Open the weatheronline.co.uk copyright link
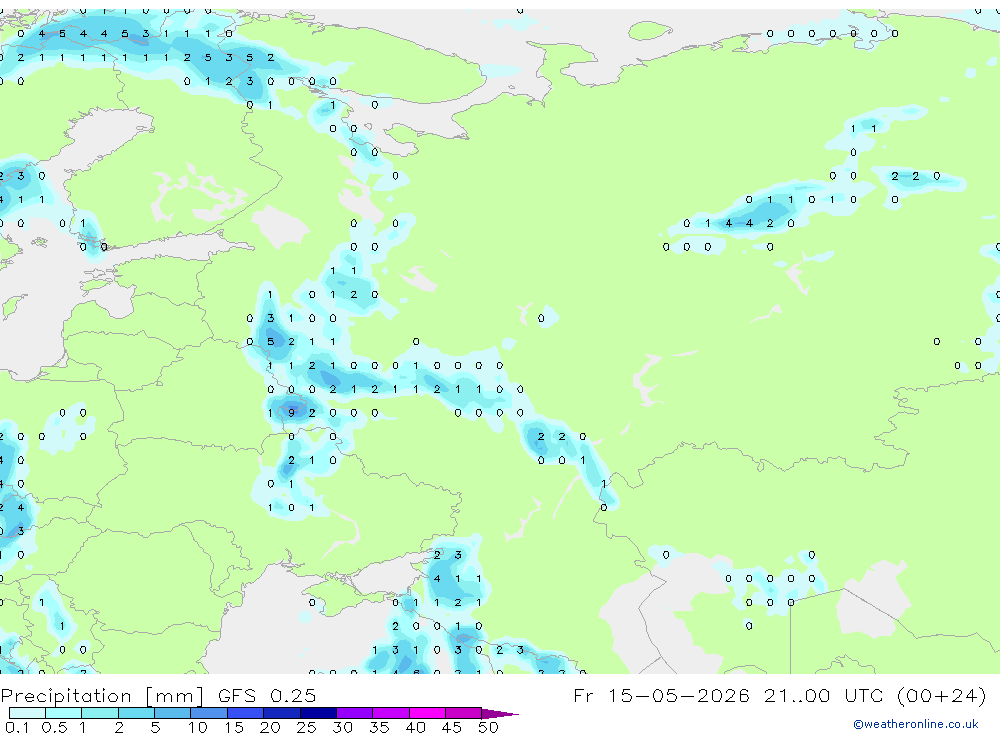Screen dimensions: 1000x733 [915, 724]
